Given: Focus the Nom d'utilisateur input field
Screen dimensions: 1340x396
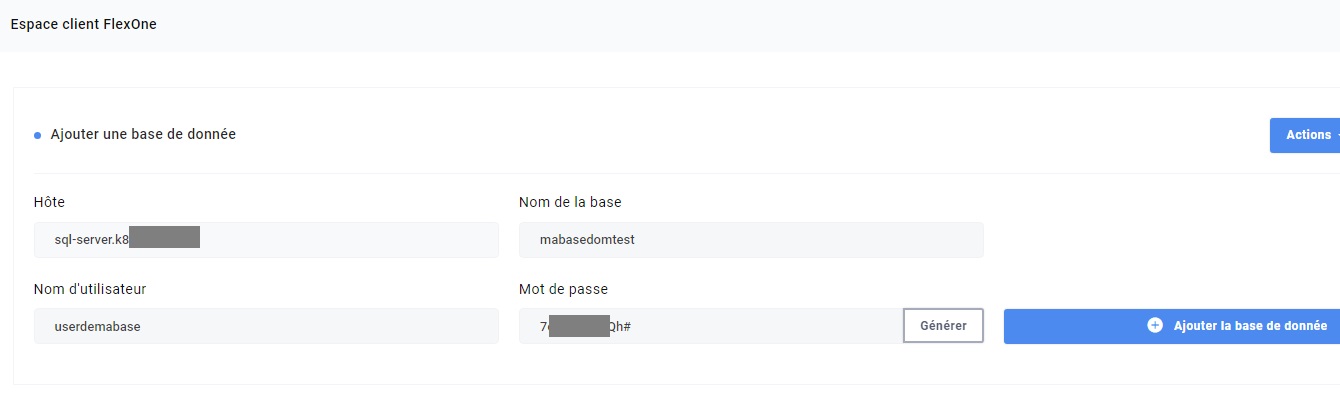Looking at the screenshot, I should [x=266, y=326].
